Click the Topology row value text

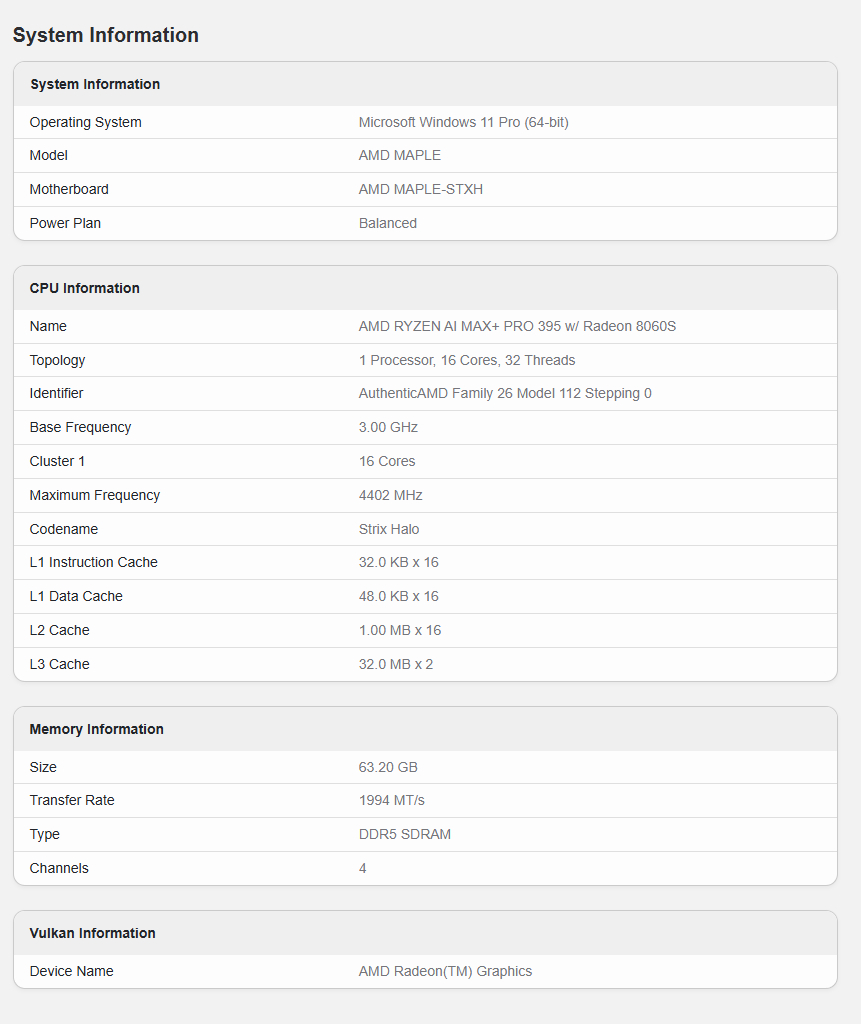pos(466,360)
